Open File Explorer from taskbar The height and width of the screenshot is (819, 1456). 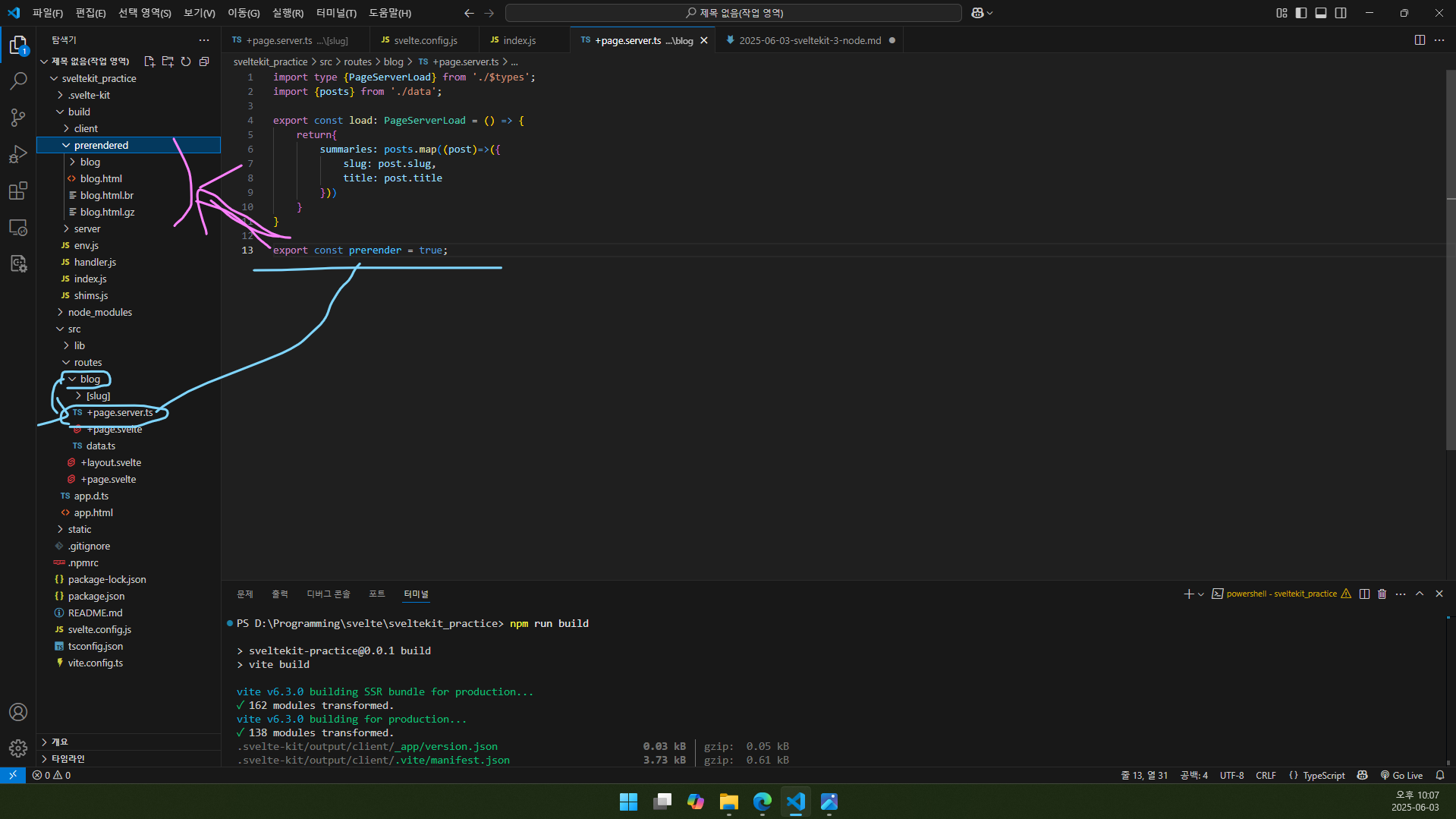click(729, 802)
